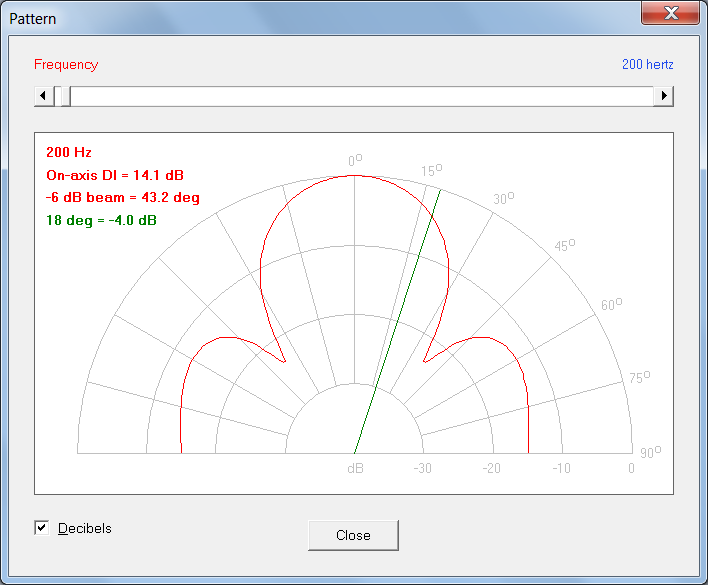Click the 45° angle label

(565, 245)
